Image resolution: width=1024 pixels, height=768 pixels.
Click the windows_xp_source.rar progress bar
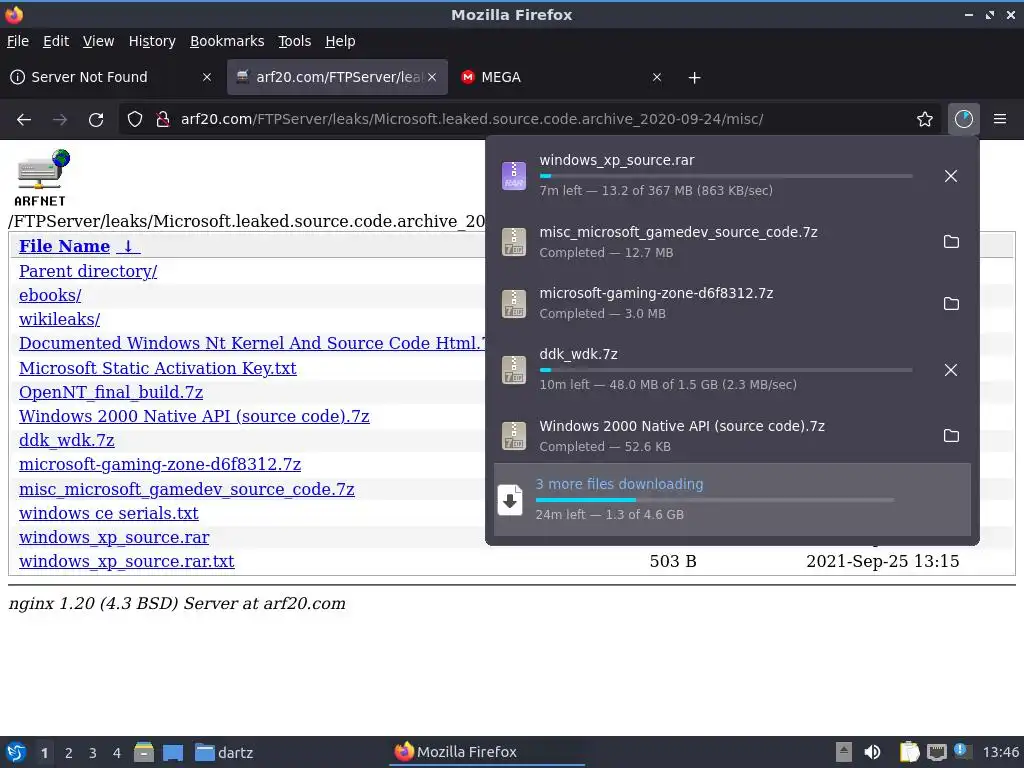726,176
